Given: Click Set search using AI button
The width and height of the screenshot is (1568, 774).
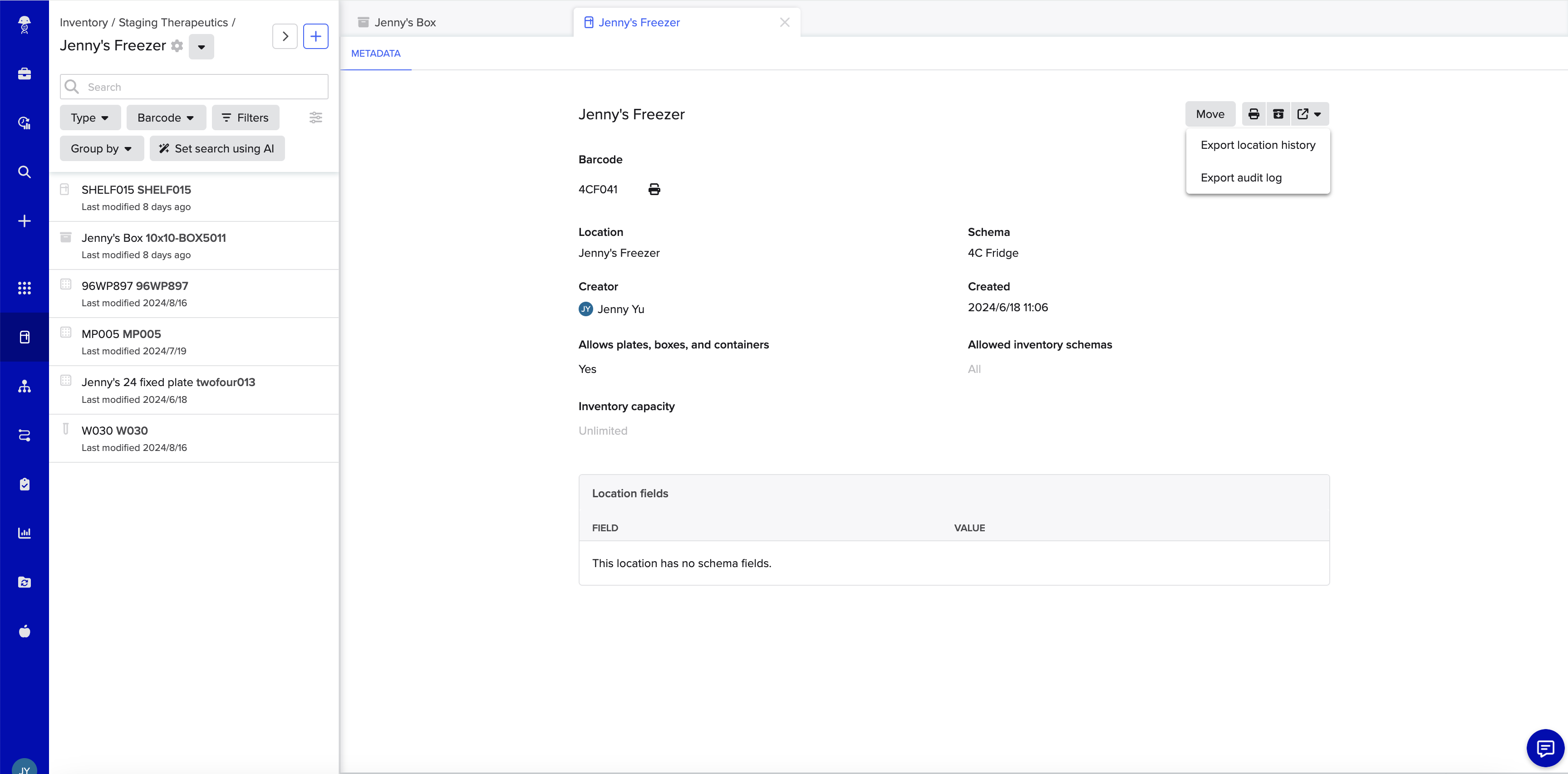Looking at the screenshot, I should coord(216,148).
